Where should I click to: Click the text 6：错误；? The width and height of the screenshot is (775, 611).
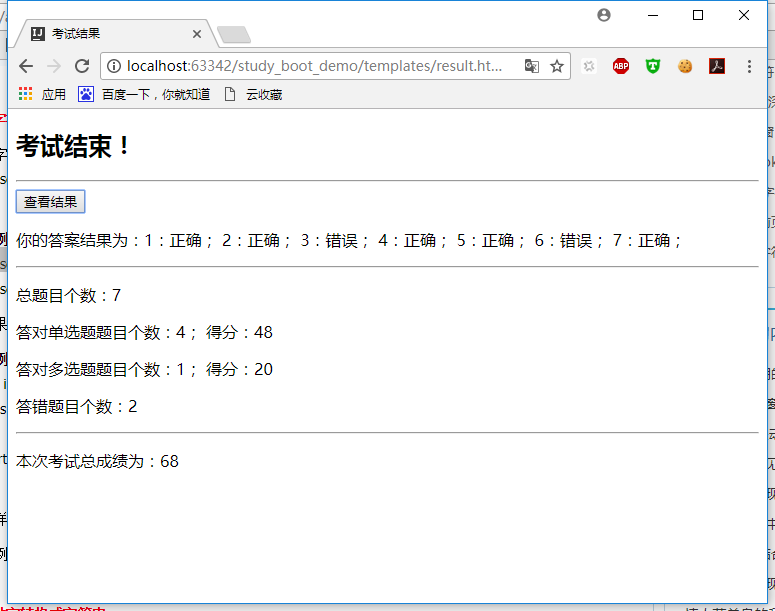pyautogui.click(x=568, y=240)
